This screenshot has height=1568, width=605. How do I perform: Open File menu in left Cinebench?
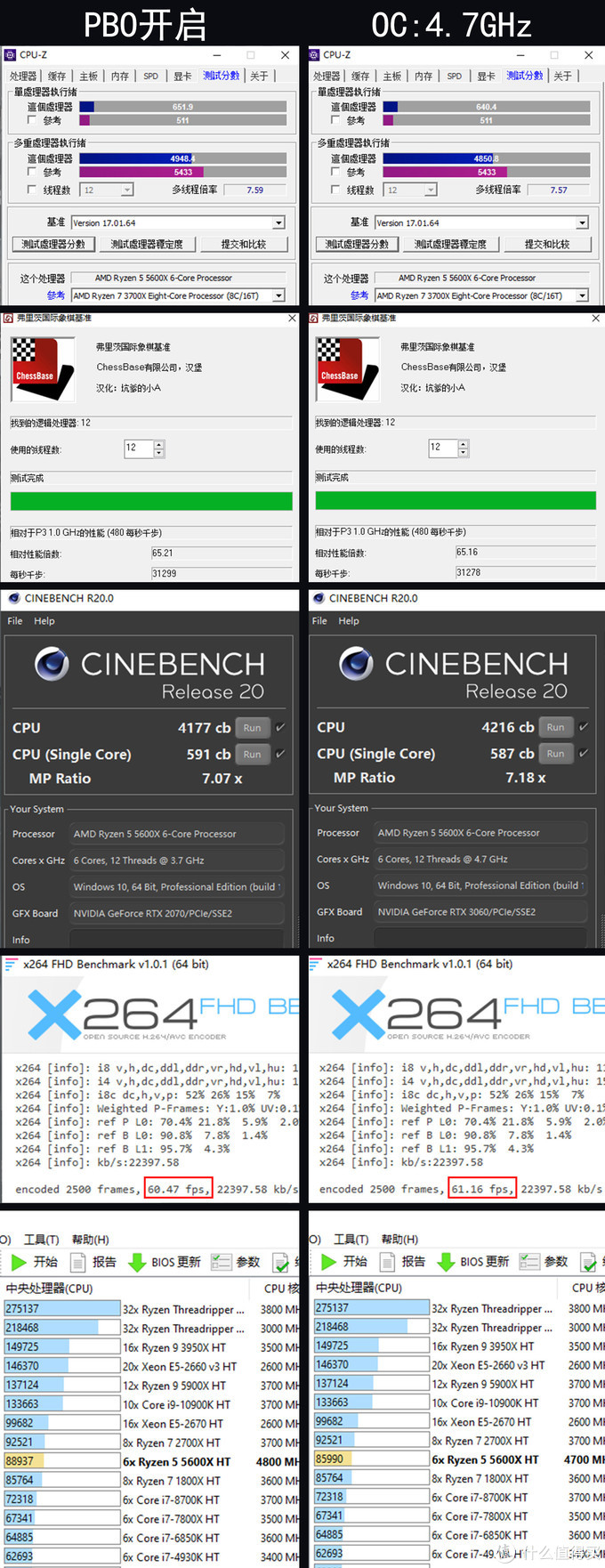click(15, 621)
